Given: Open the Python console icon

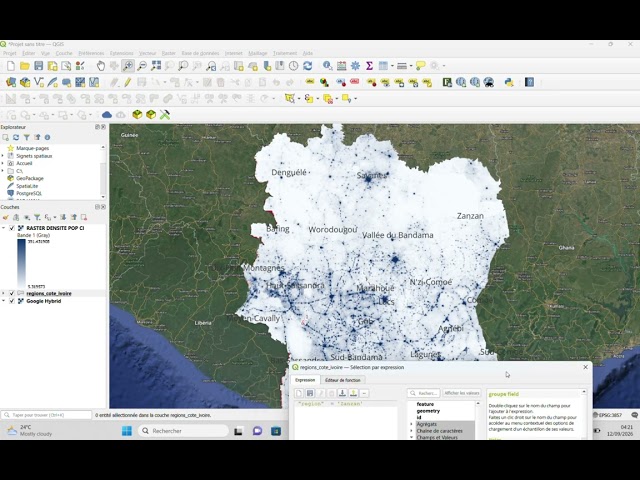Looking at the screenshot, I should (x=509, y=82).
